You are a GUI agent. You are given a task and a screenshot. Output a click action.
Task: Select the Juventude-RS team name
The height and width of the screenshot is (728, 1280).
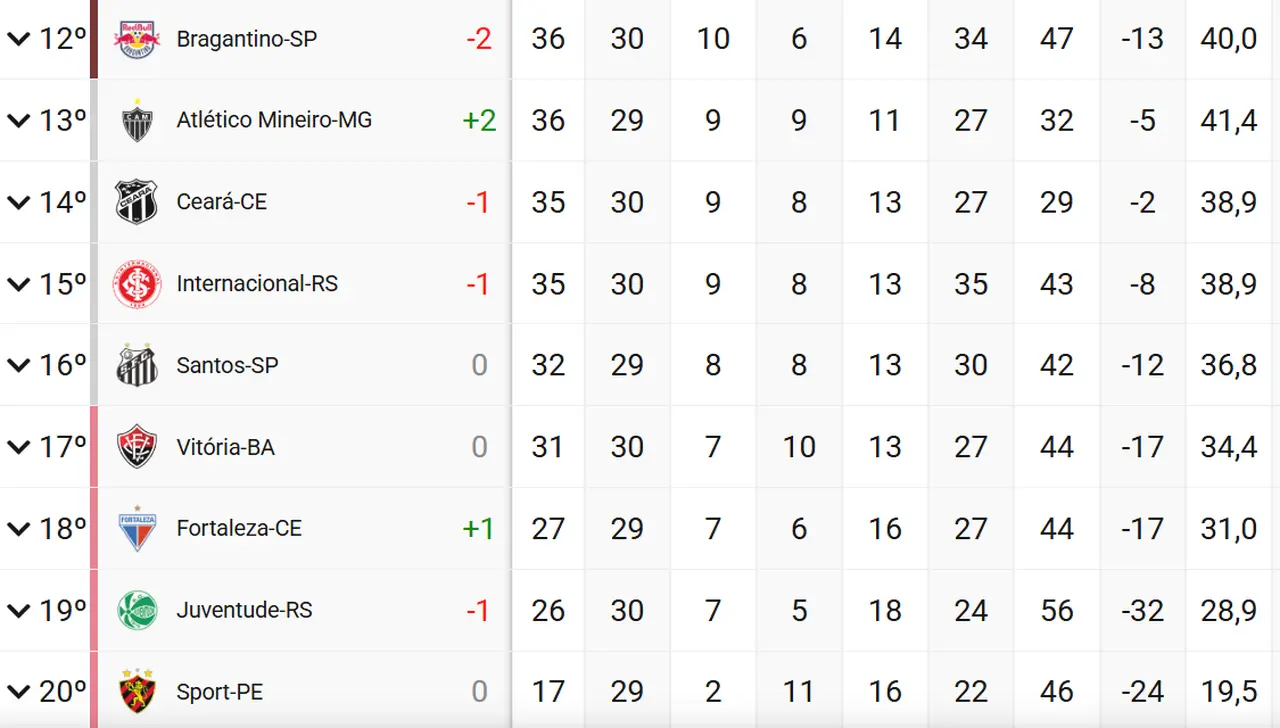(244, 610)
